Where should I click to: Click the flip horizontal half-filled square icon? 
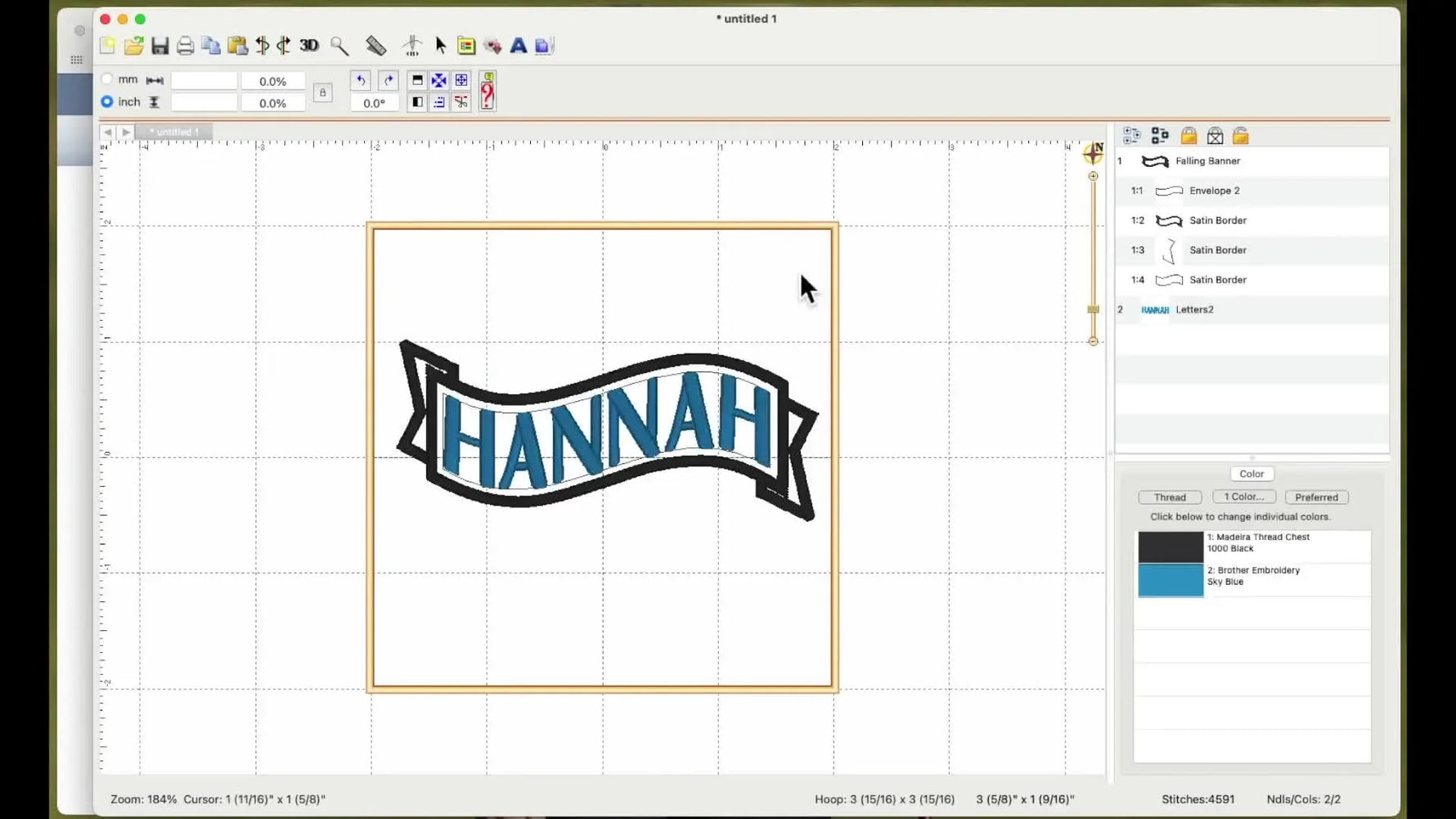[417, 102]
